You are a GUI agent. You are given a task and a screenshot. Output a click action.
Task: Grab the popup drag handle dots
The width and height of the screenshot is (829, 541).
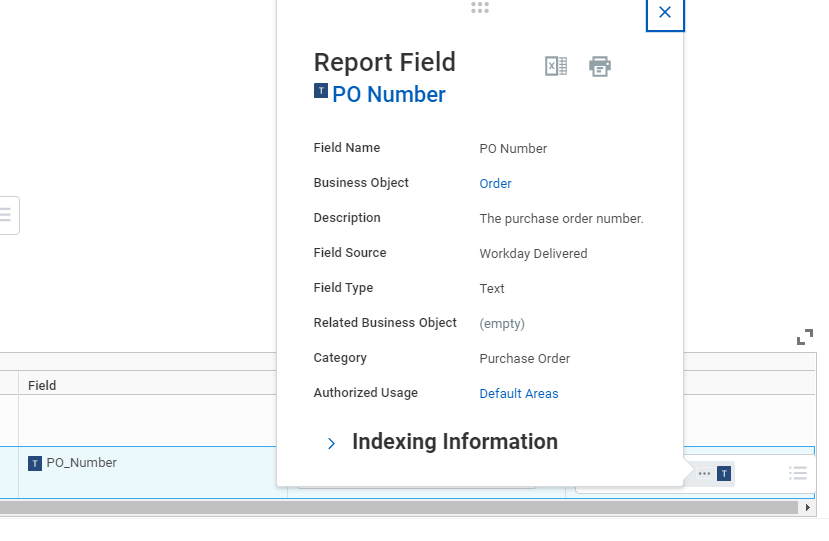coord(480,7)
